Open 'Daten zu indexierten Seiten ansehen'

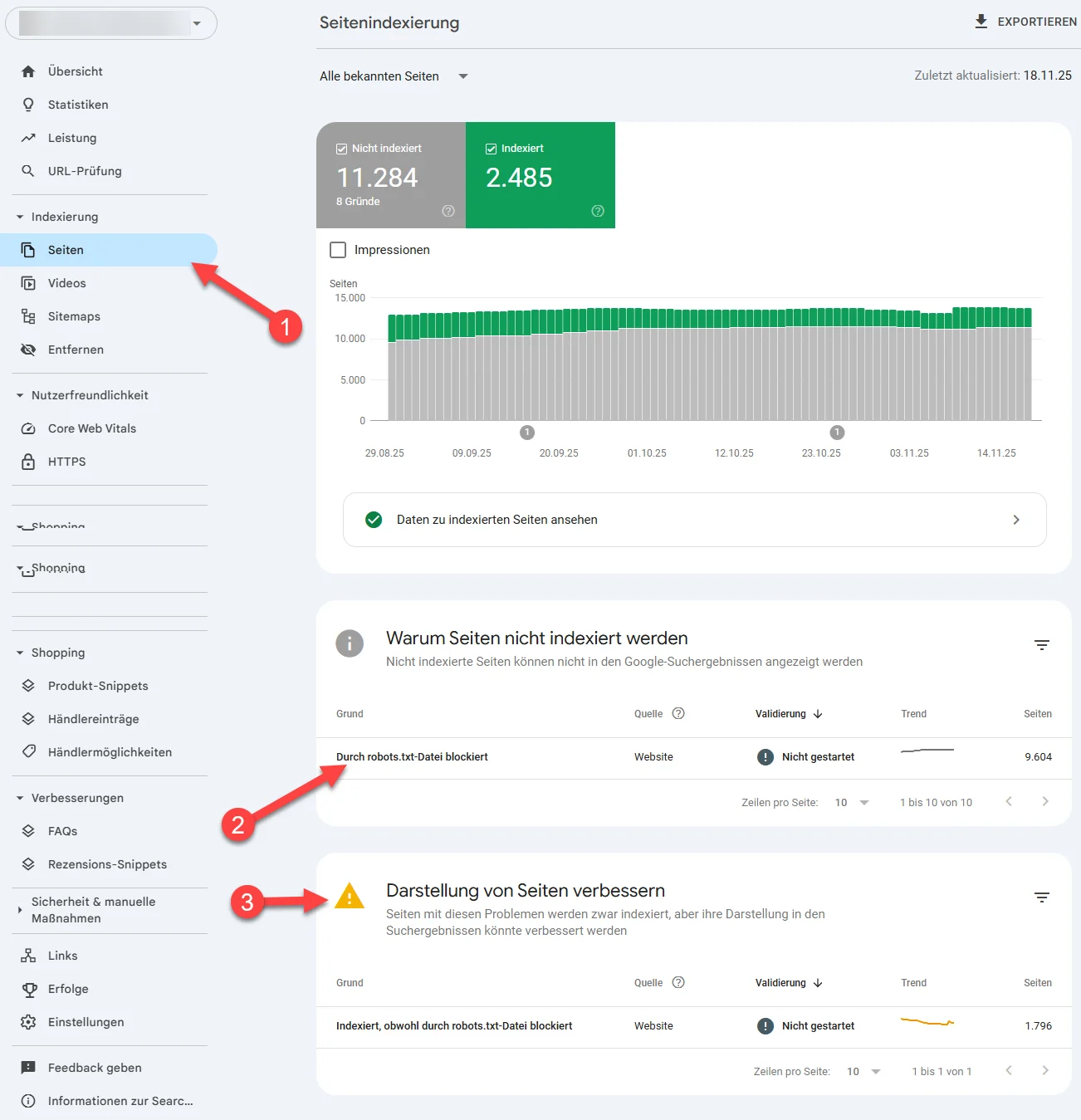point(695,520)
